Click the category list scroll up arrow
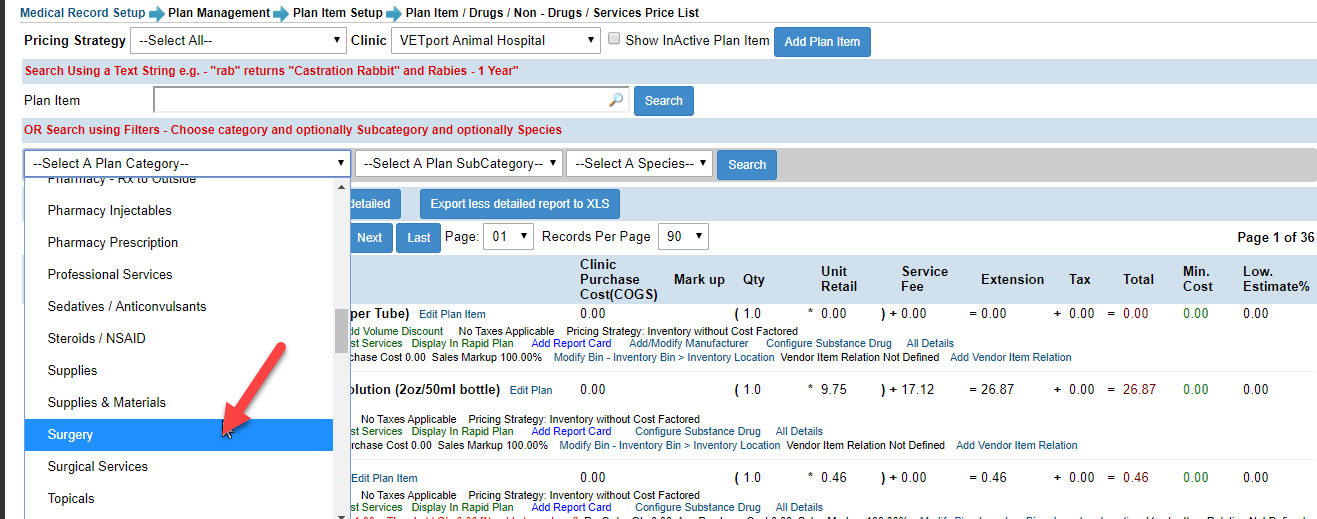Screen dimensions: 1317x519 (341, 187)
